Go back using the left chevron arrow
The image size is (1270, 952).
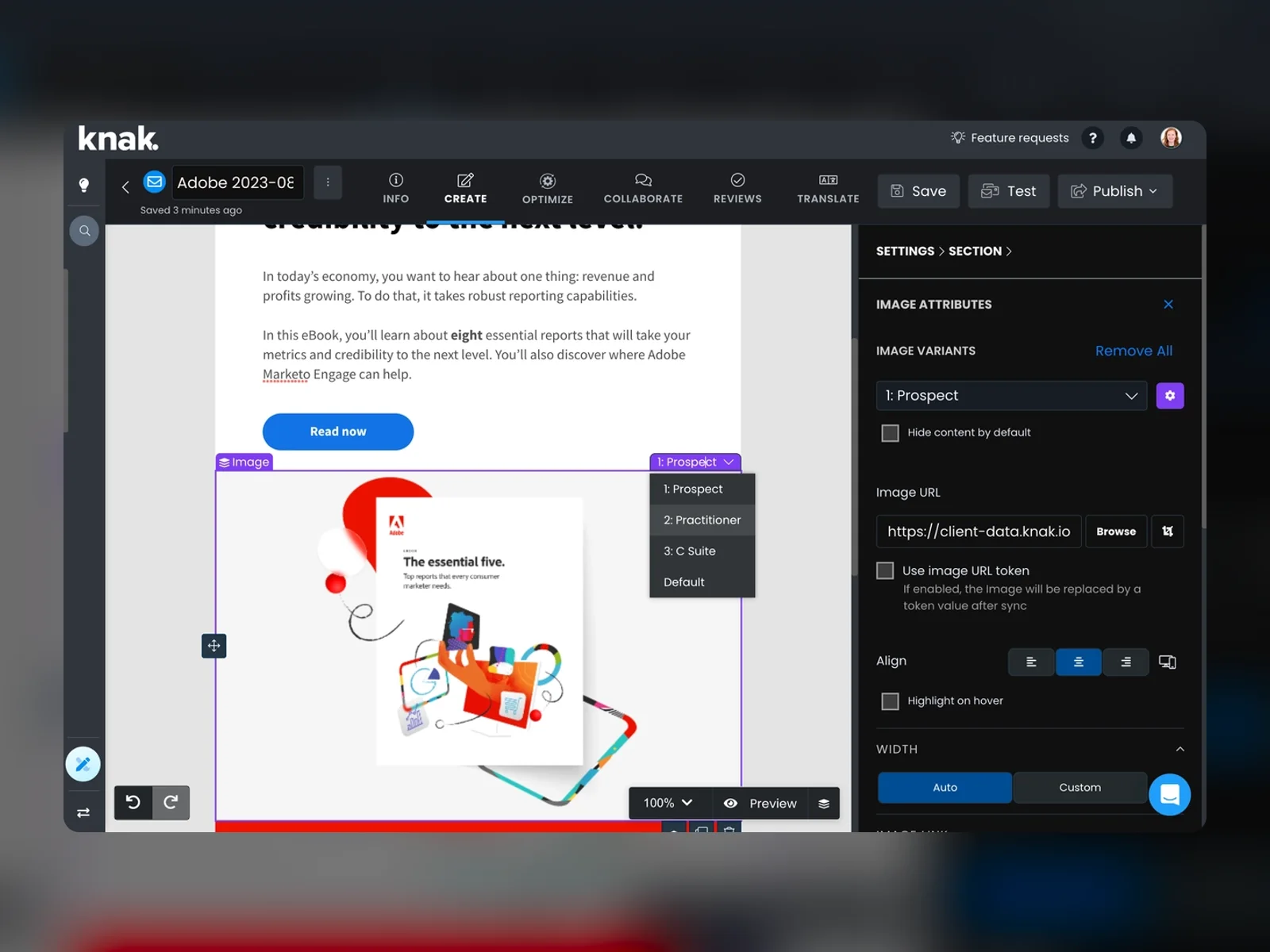(125, 186)
